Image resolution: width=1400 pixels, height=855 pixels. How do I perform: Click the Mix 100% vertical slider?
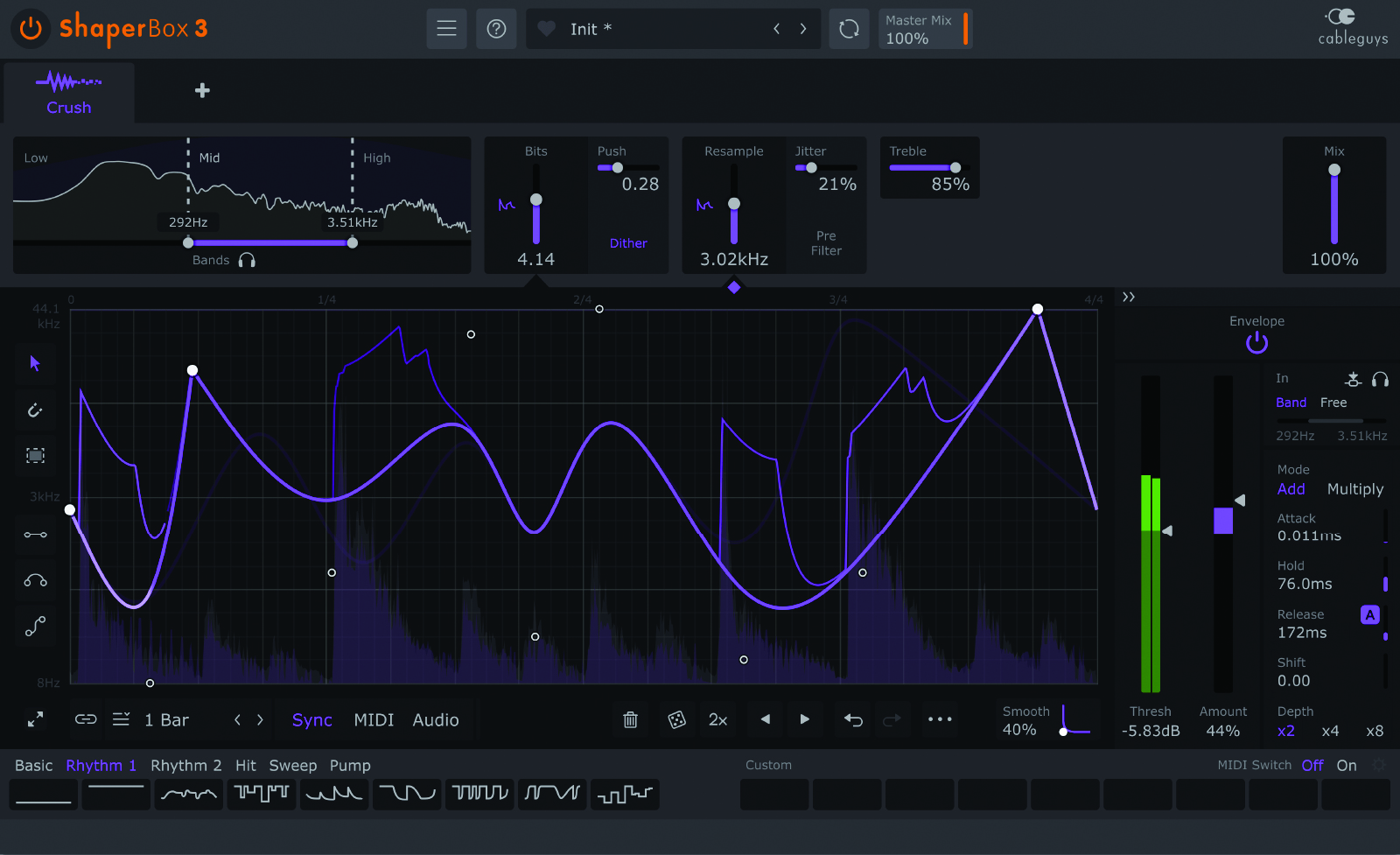point(1333,205)
